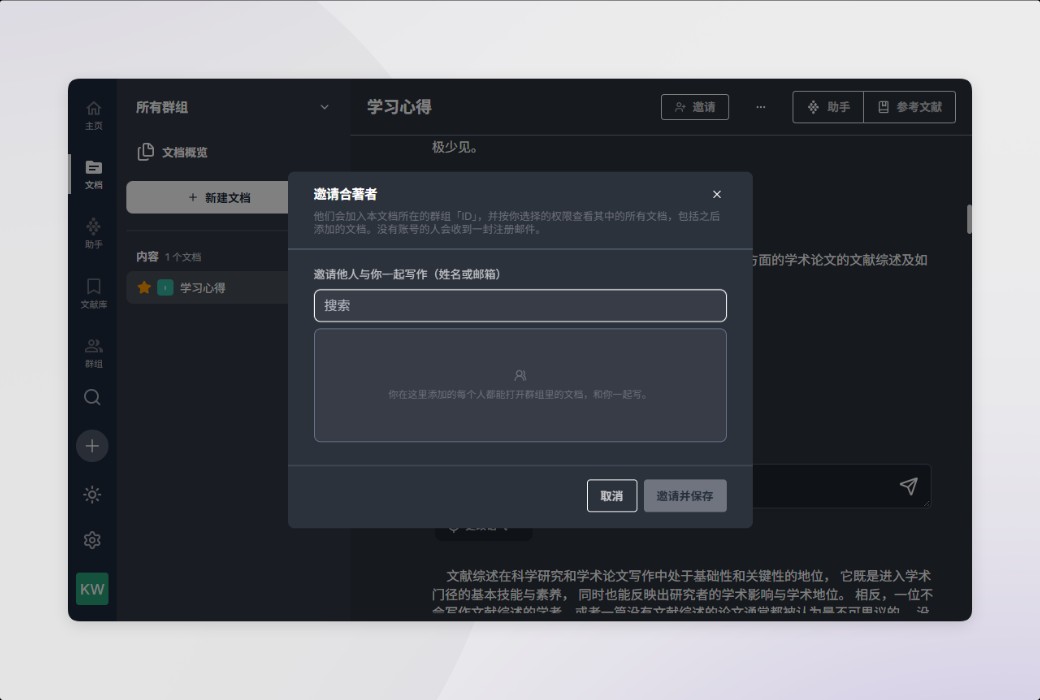Open the Groups (群组) sidebar icon
The width and height of the screenshot is (1040, 700).
94,353
